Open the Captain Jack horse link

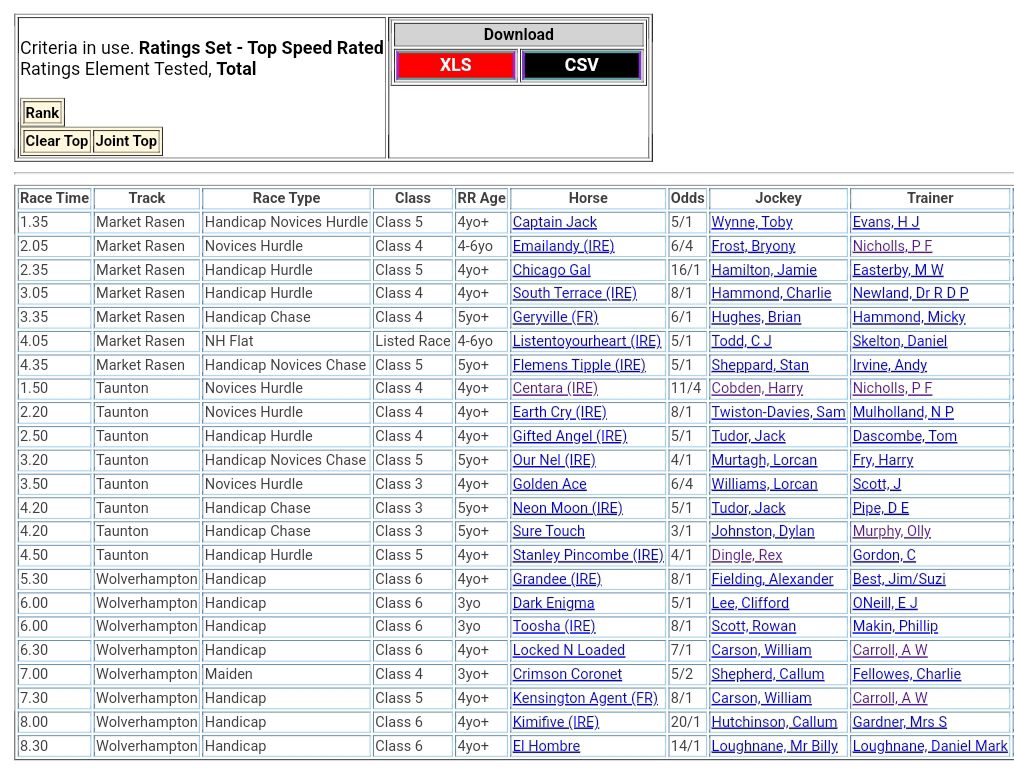tap(554, 222)
